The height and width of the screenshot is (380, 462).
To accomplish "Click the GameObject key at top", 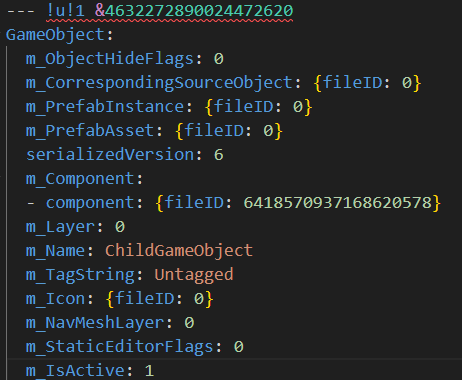I will [55, 35].
